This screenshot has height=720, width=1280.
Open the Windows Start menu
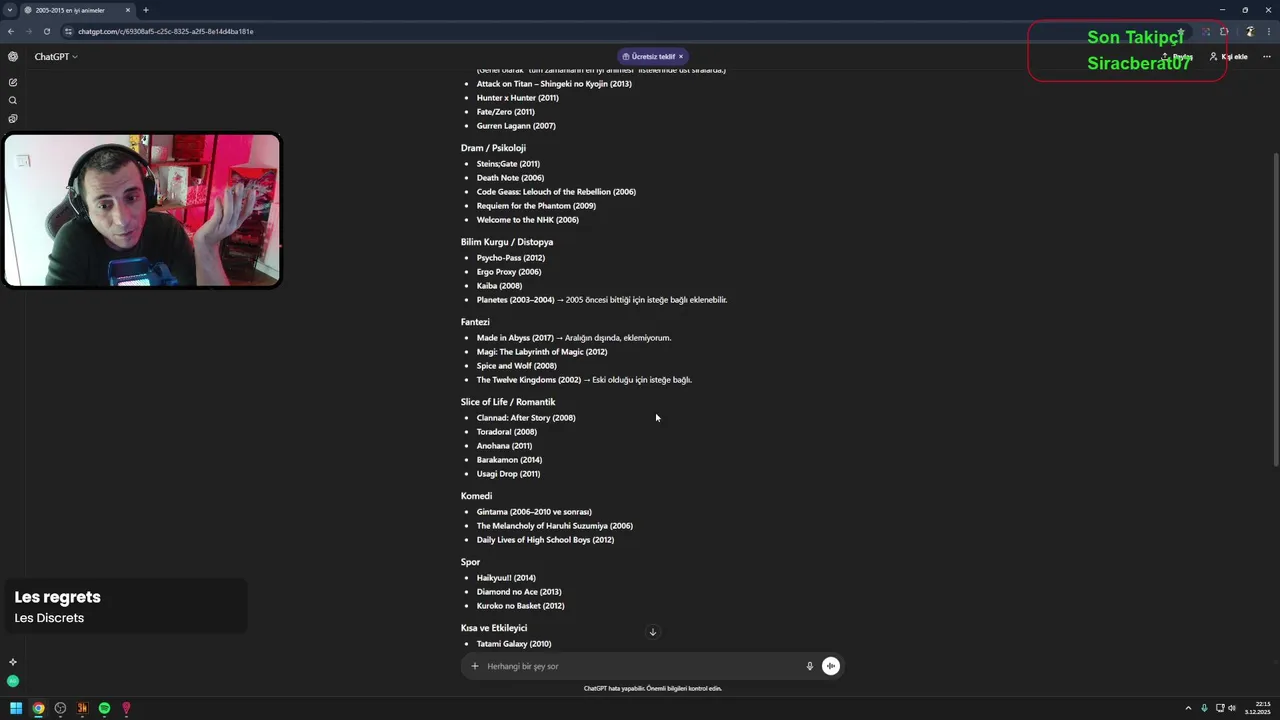pos(16,708)
